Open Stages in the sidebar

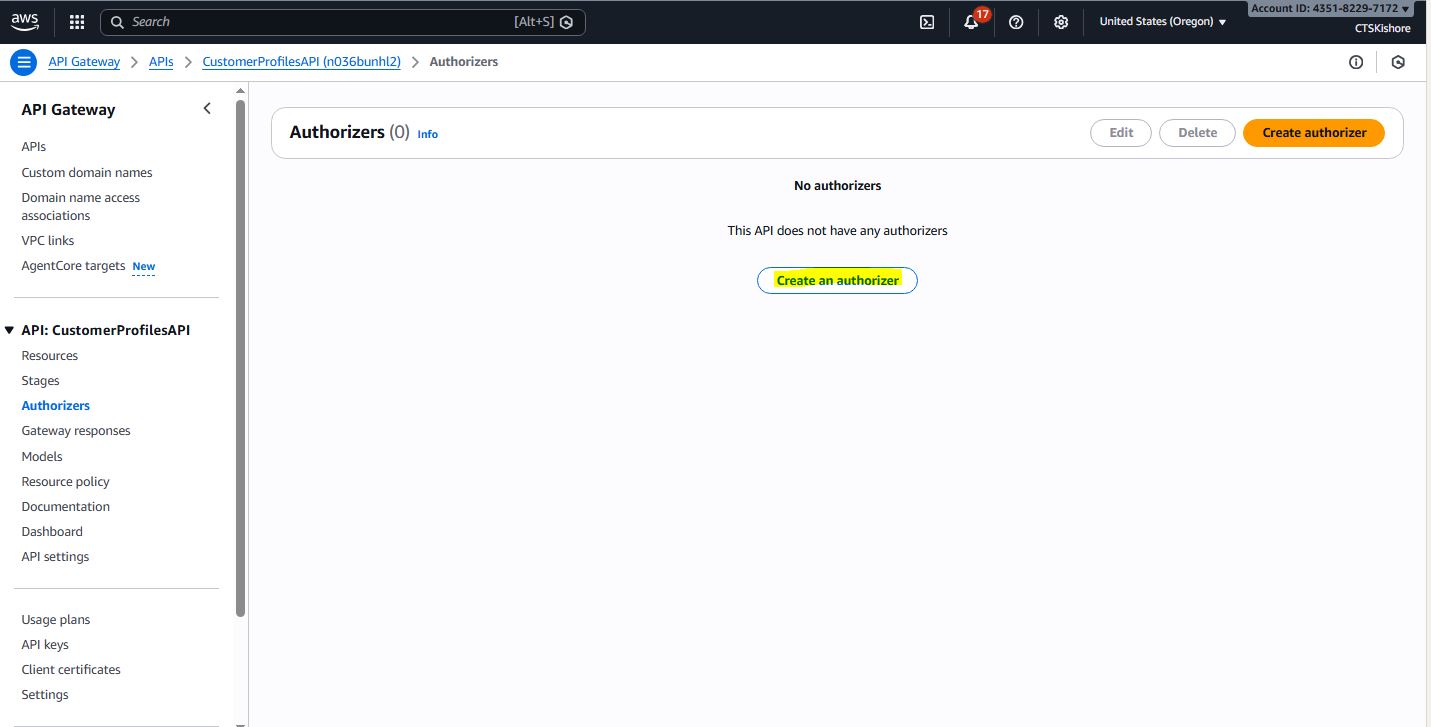tap(41, 381)
